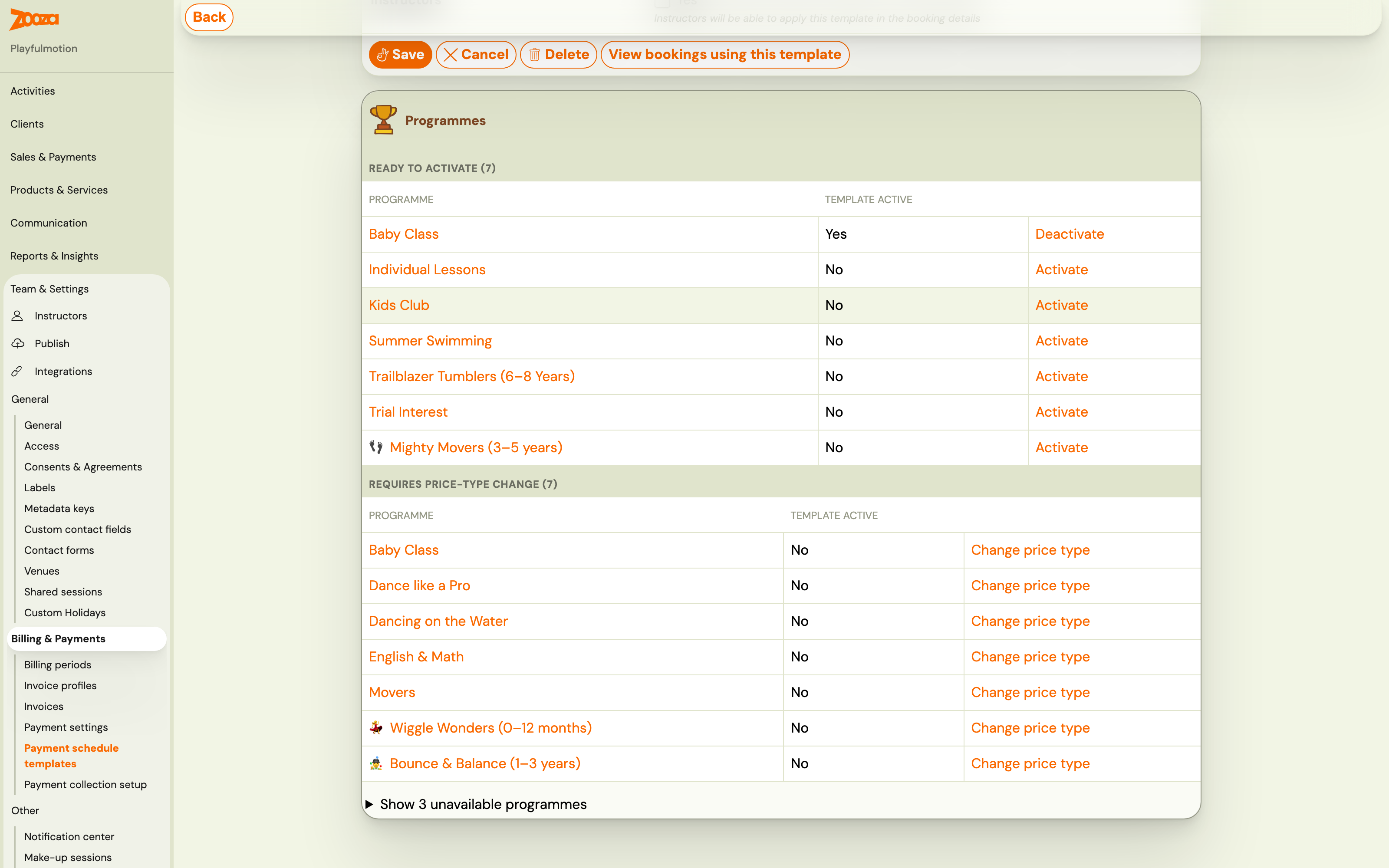Open Consents & Agreements settings
Image resolution: width=1389 pixels, height=868 pixels.
pos(83,467)
